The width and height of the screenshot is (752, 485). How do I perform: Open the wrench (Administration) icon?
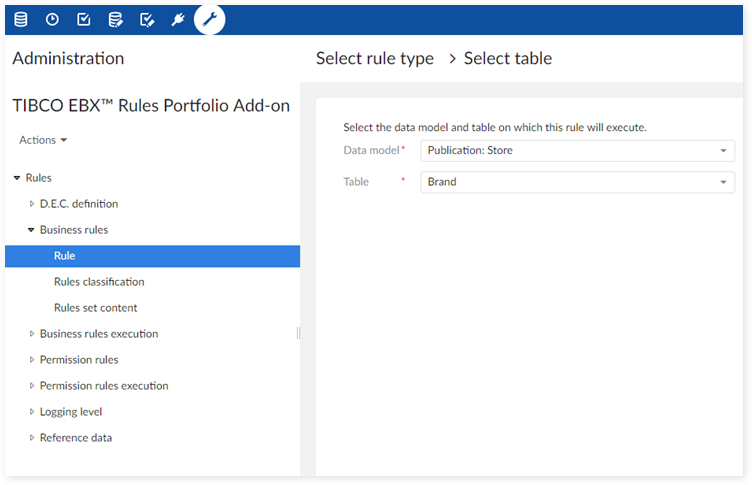209,19
